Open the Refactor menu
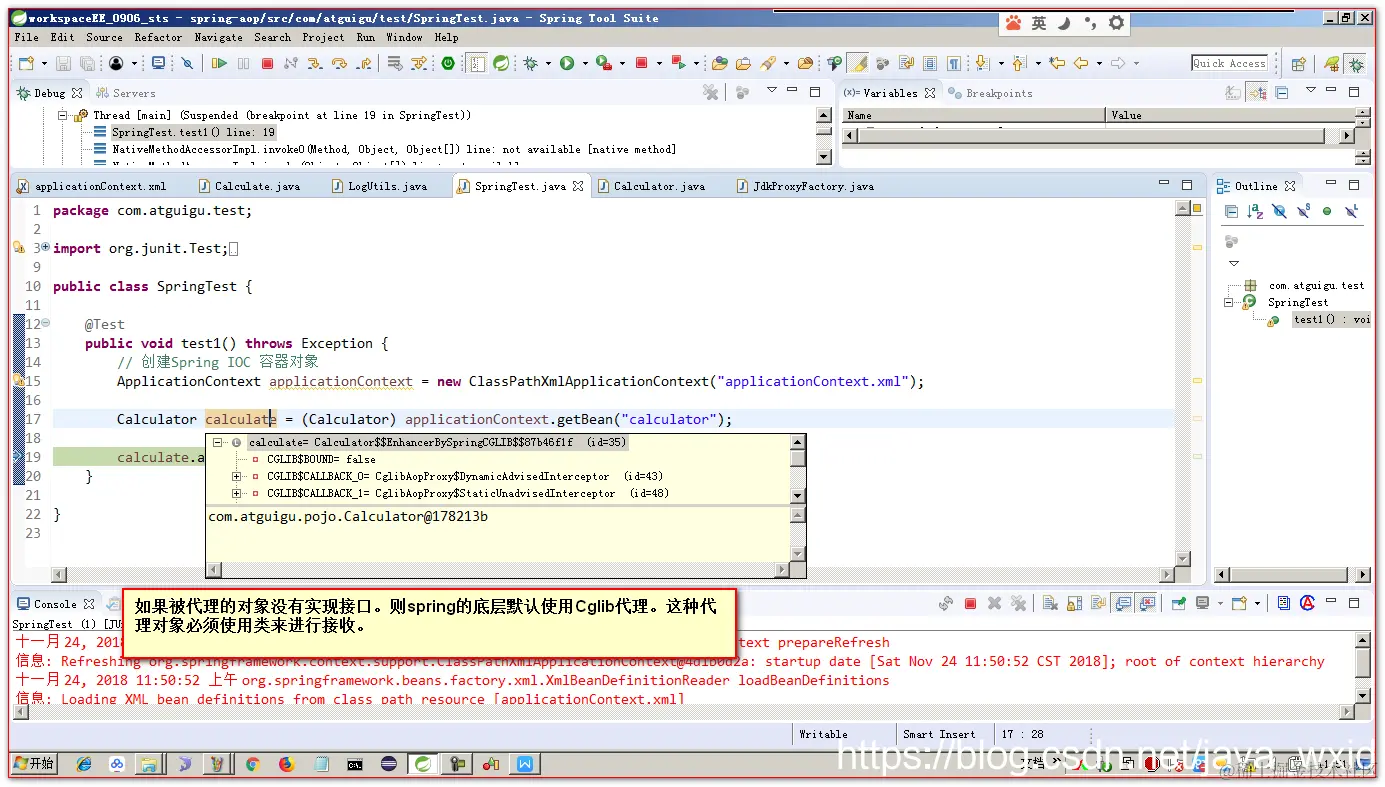 pyautogui.click(x=158, y=37)
